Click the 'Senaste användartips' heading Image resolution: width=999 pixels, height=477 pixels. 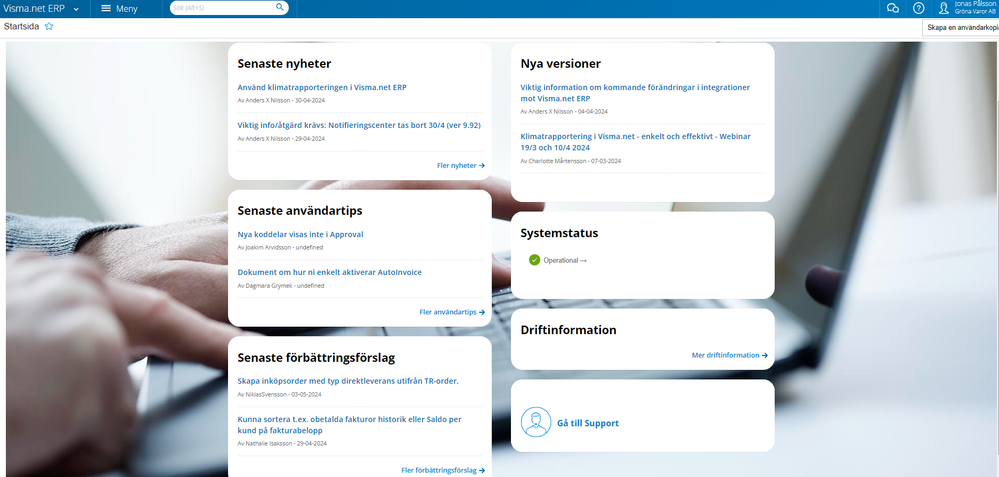point(300,210)
